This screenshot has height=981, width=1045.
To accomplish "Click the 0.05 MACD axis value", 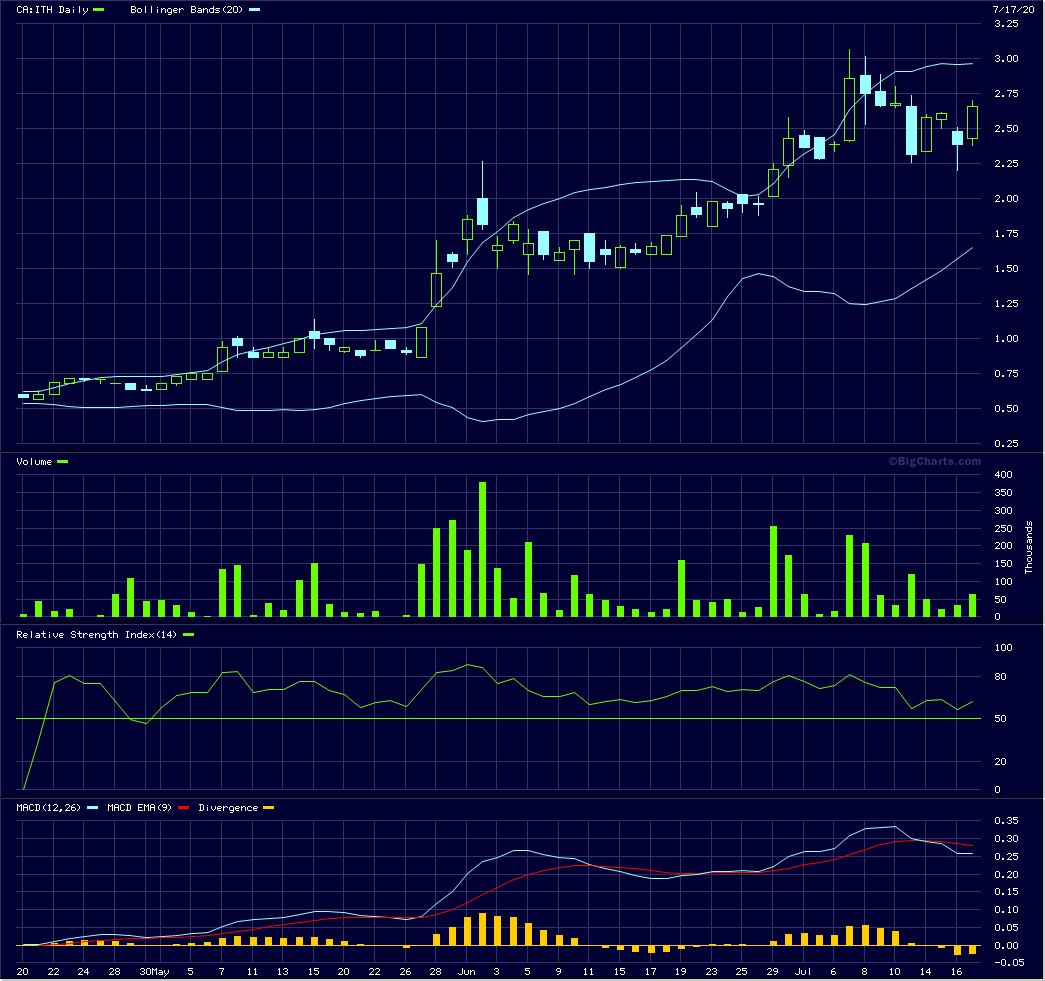I will pos(1006,928).
